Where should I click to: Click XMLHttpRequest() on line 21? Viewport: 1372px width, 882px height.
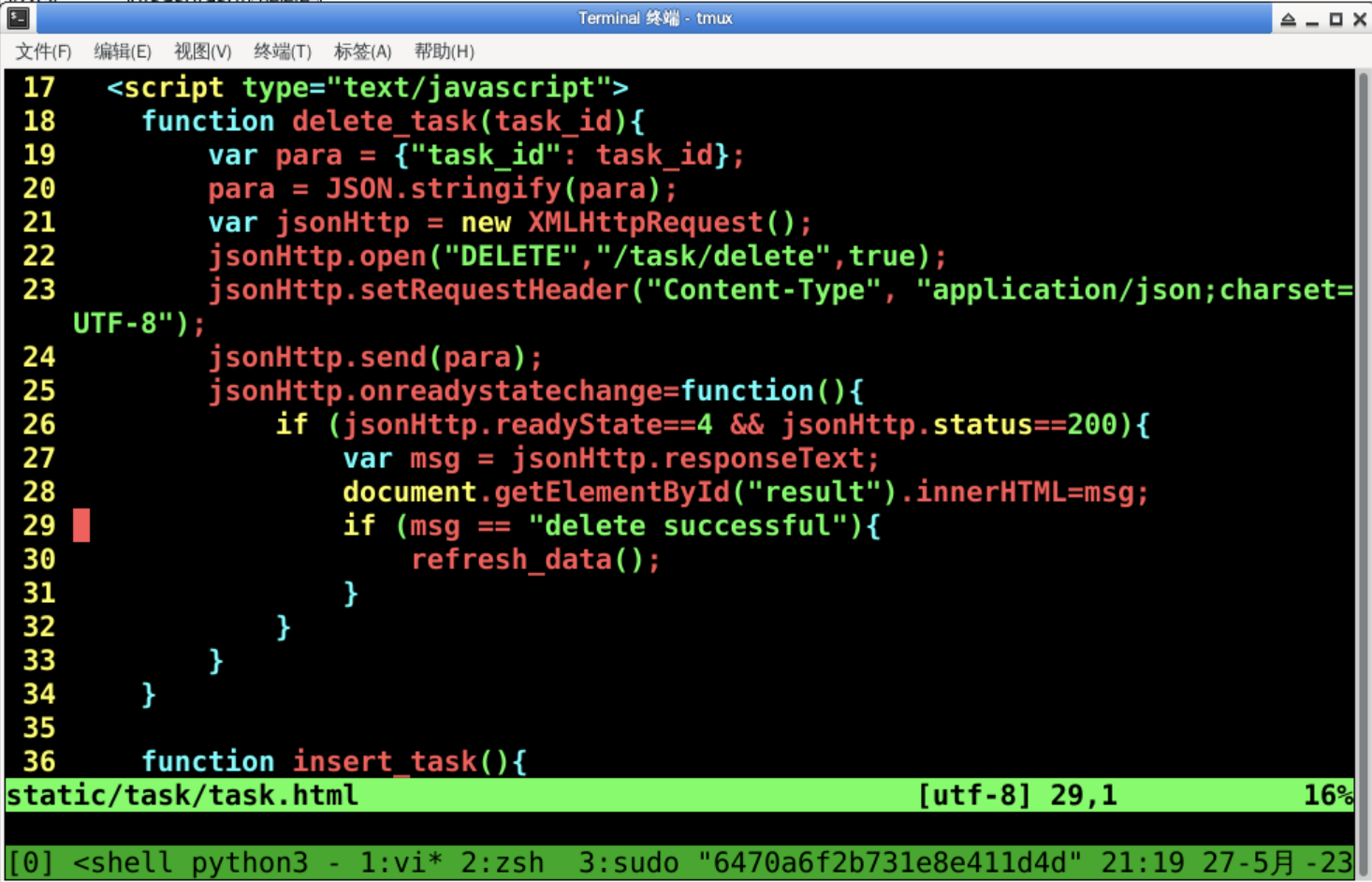pos(662,222)
